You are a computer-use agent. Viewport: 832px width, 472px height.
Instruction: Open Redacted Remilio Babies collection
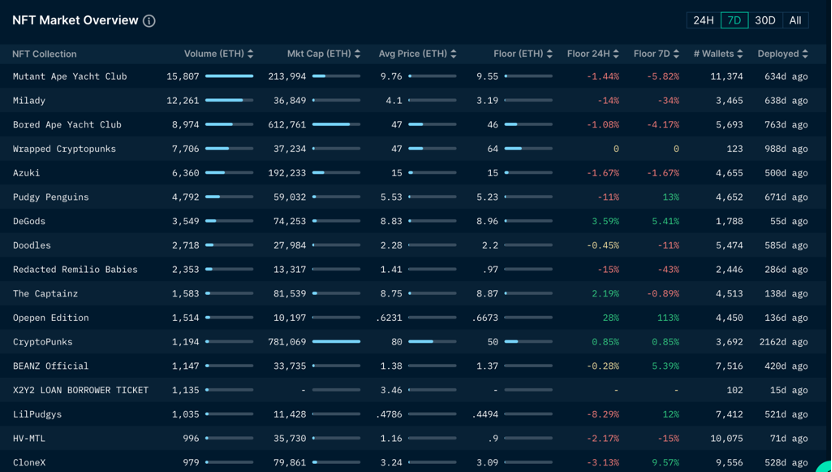[75, 269]
